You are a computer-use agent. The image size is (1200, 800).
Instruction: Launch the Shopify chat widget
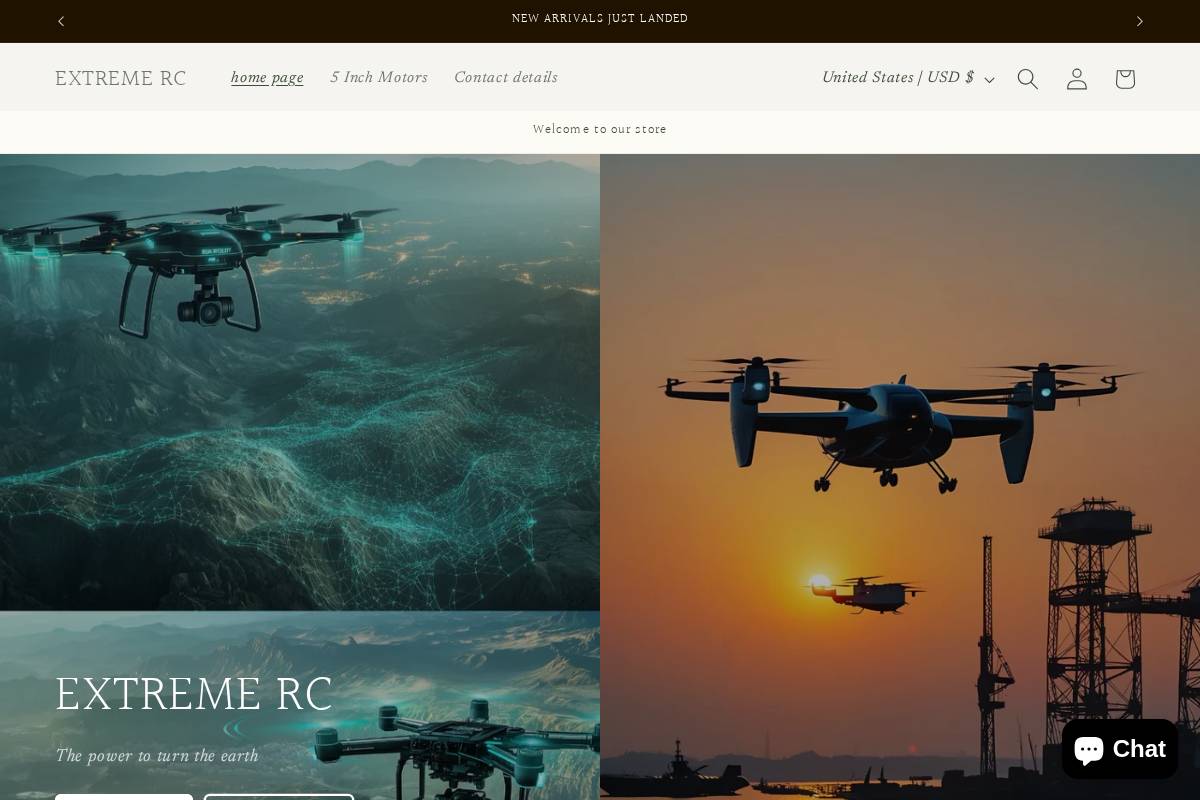(1119, 749)
